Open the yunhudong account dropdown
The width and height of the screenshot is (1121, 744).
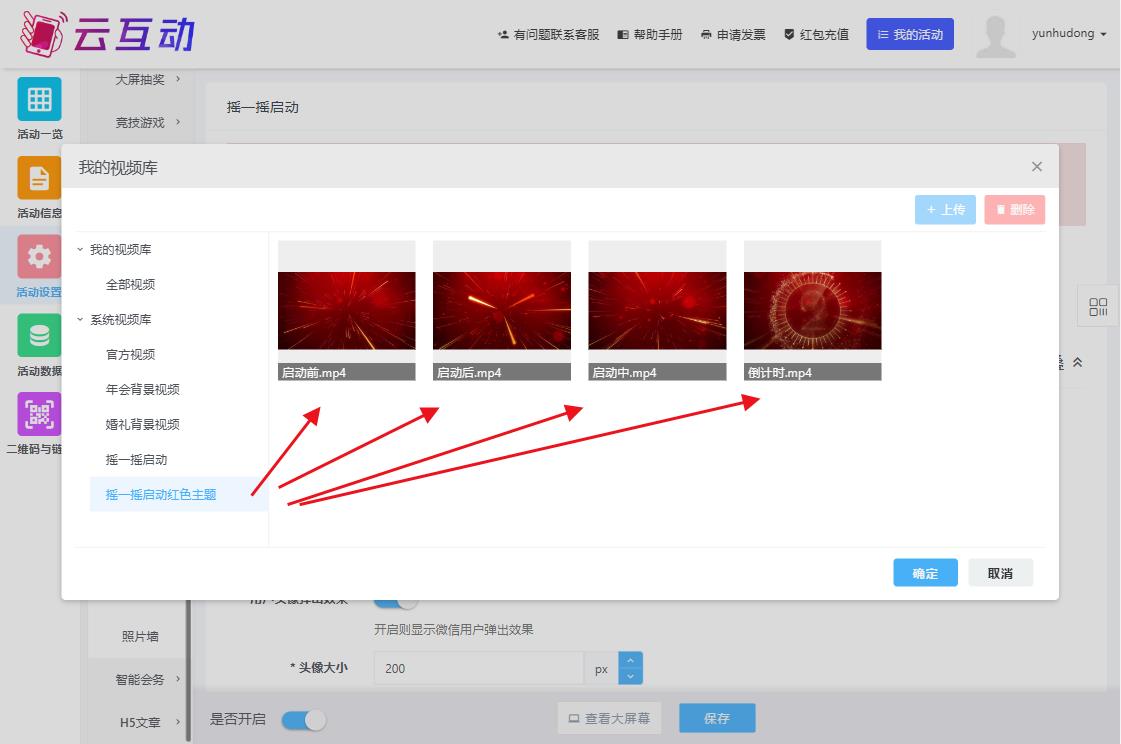point(1069,34)
